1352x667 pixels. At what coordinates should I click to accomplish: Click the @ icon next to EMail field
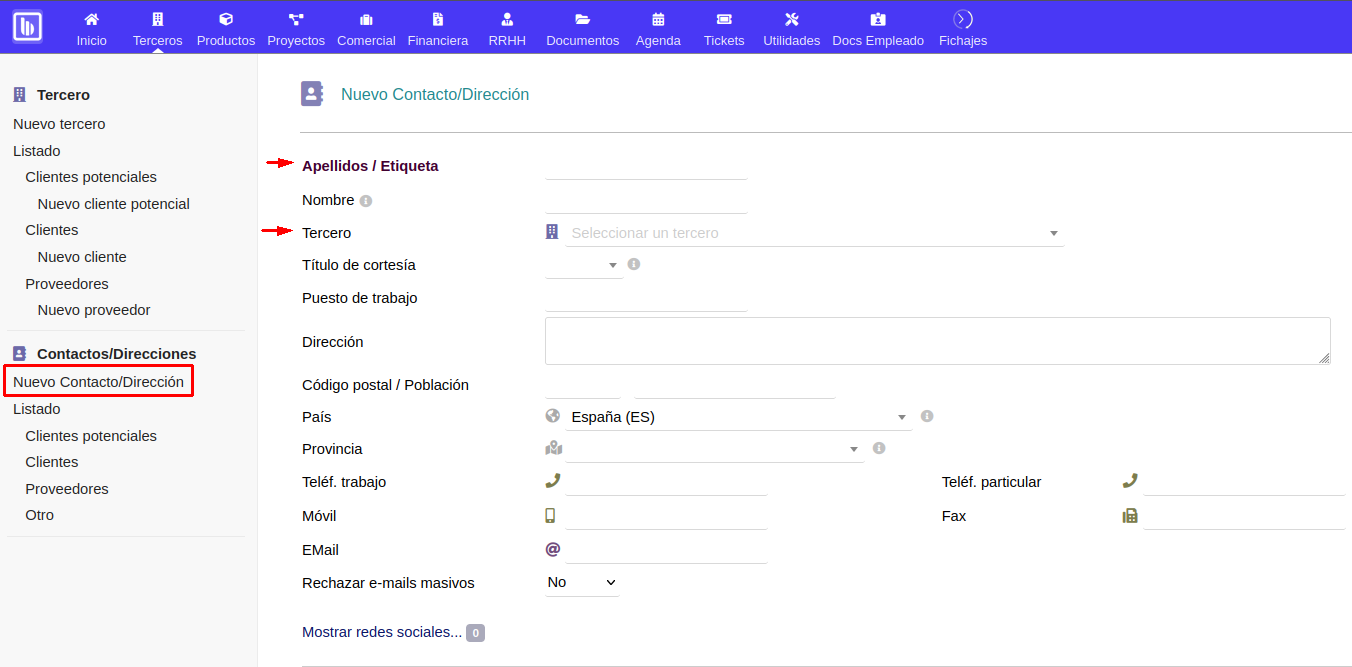click(552, 548)
